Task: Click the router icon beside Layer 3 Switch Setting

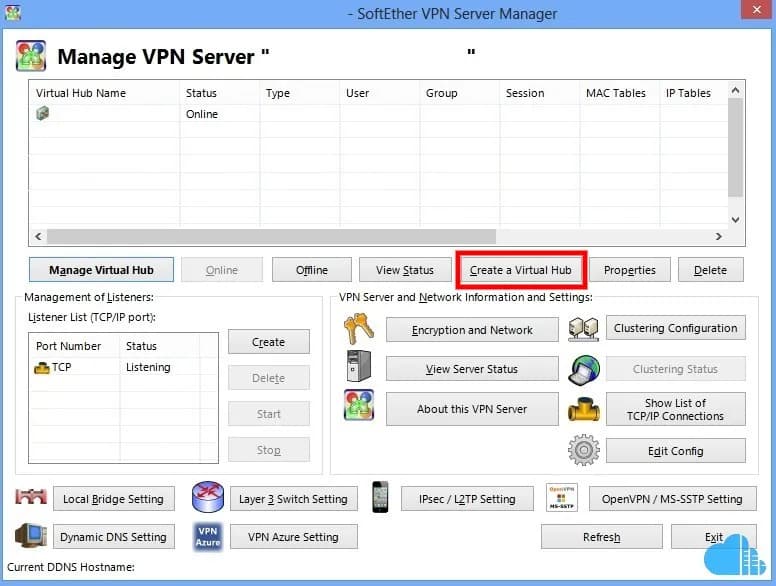Action: (208, 497)
